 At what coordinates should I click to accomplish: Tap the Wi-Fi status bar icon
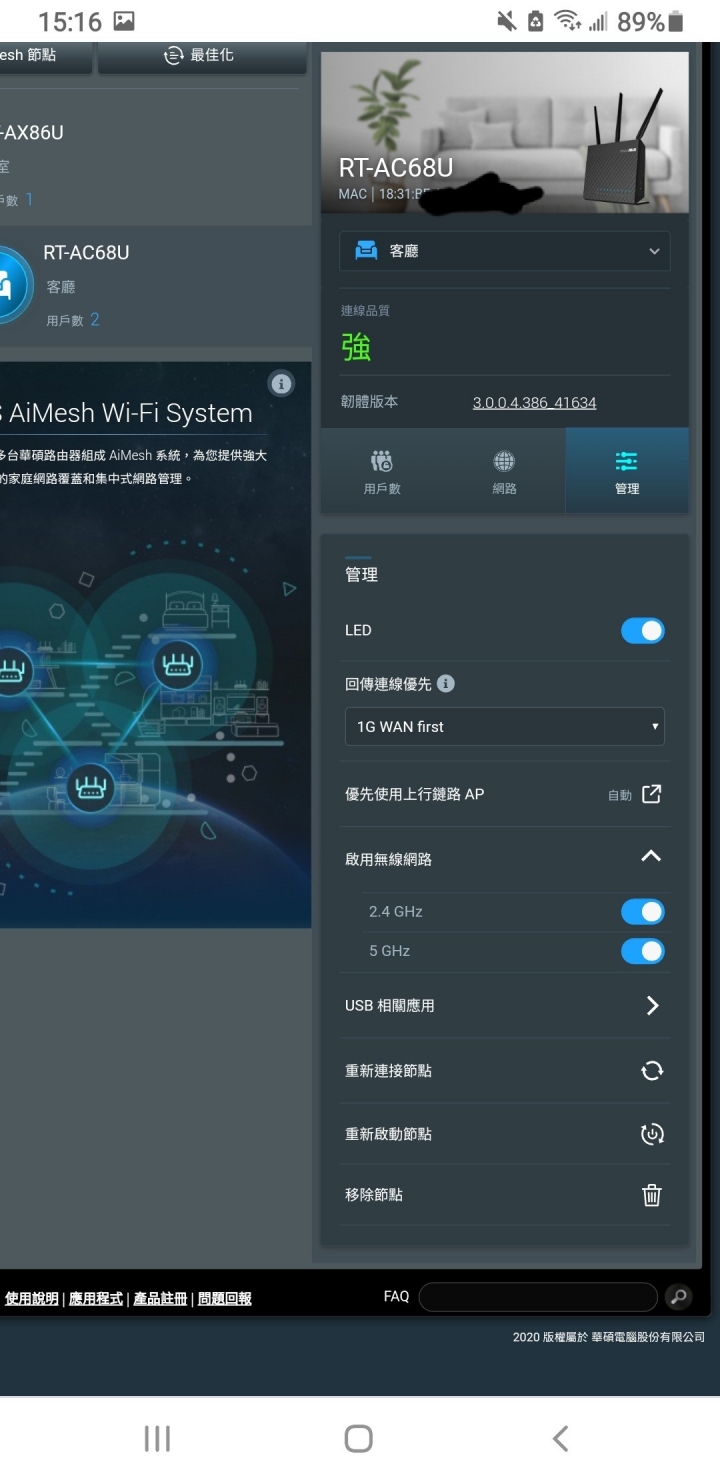tap(567, 21)
